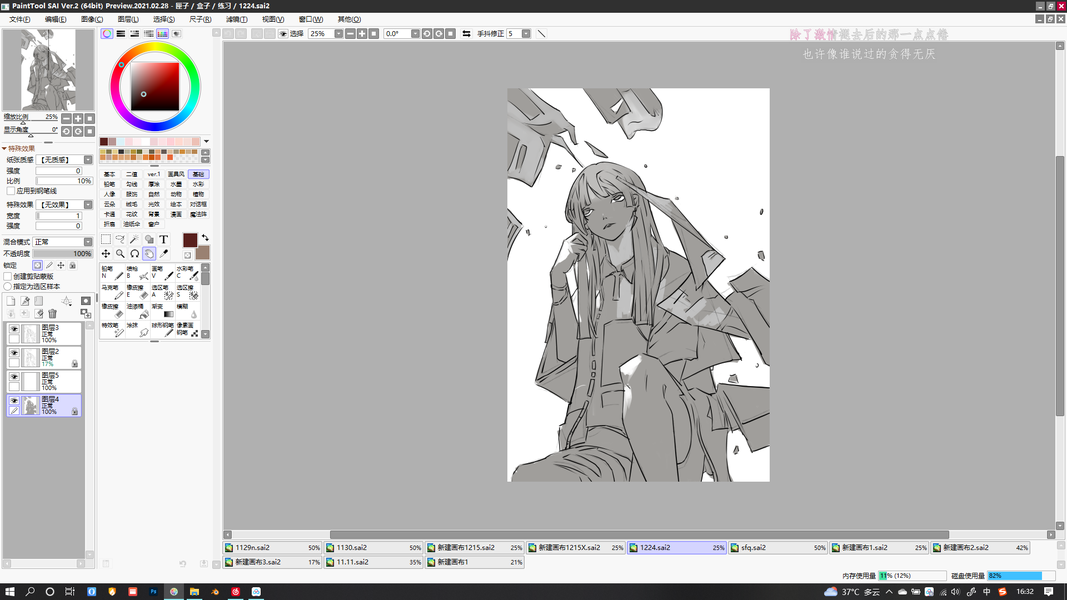This screenshot has width=1067, height=600.
Task: Select the 油纸伞 brush group
Action: pyautogui.click(x=131, y=224)
